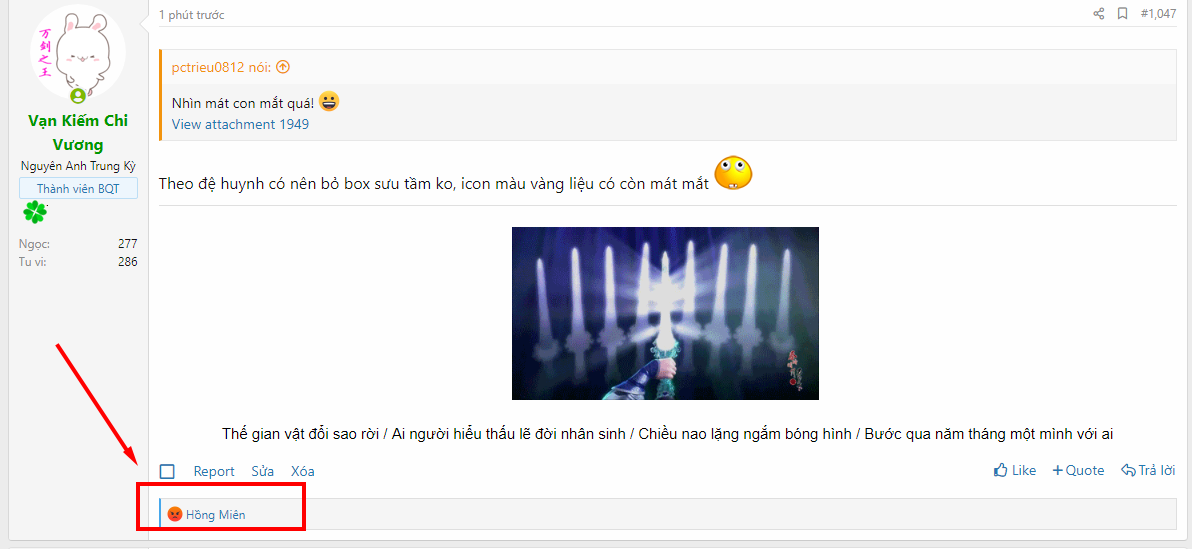Screen dimensions: 1192x549
Task: Click the up-arrow icon in quote header
Action: tap(283, 67)
